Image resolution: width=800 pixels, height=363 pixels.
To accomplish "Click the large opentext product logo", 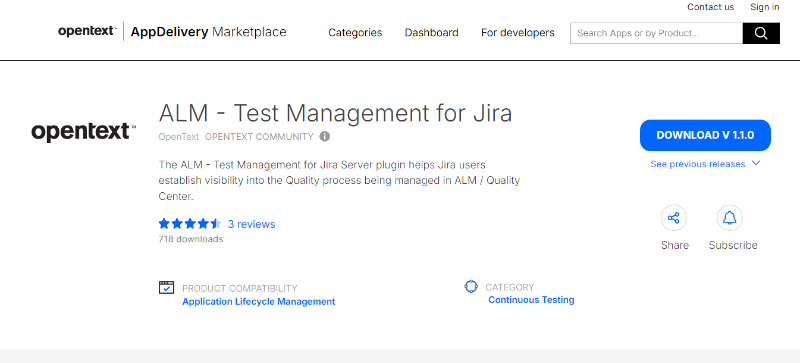I will pos(84,132).
